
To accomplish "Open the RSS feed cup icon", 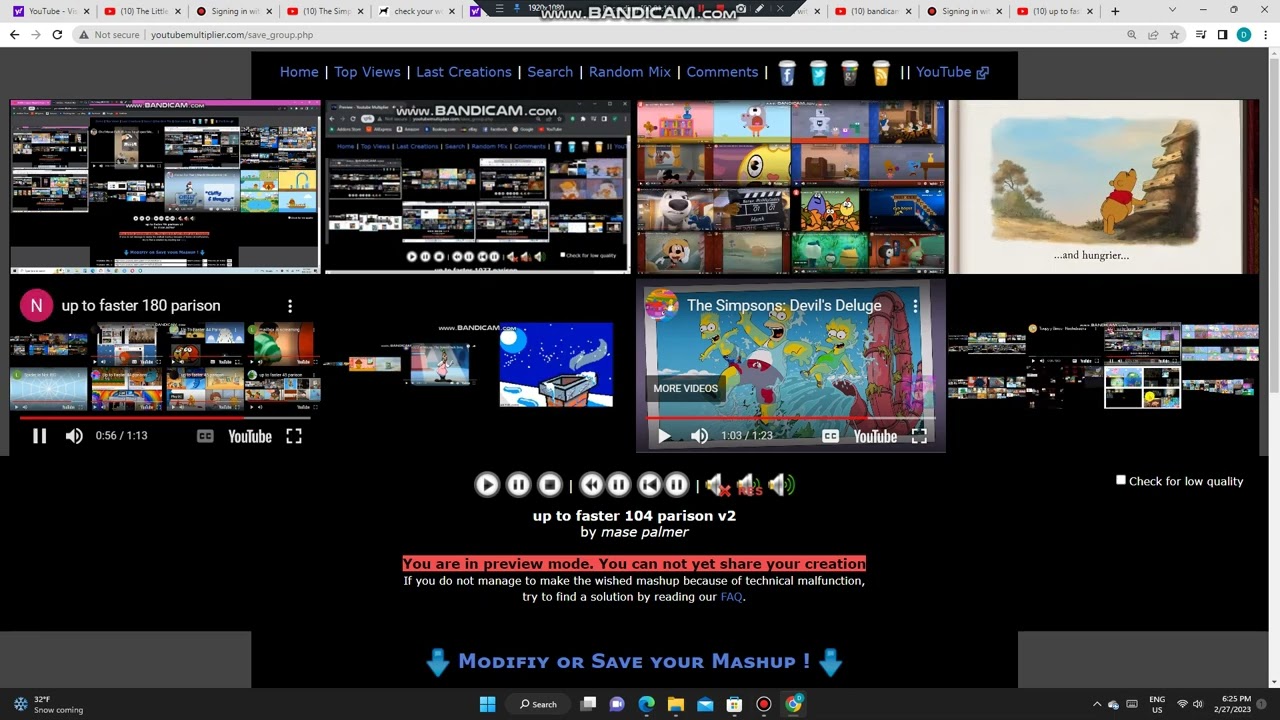I will coord(881,73).
